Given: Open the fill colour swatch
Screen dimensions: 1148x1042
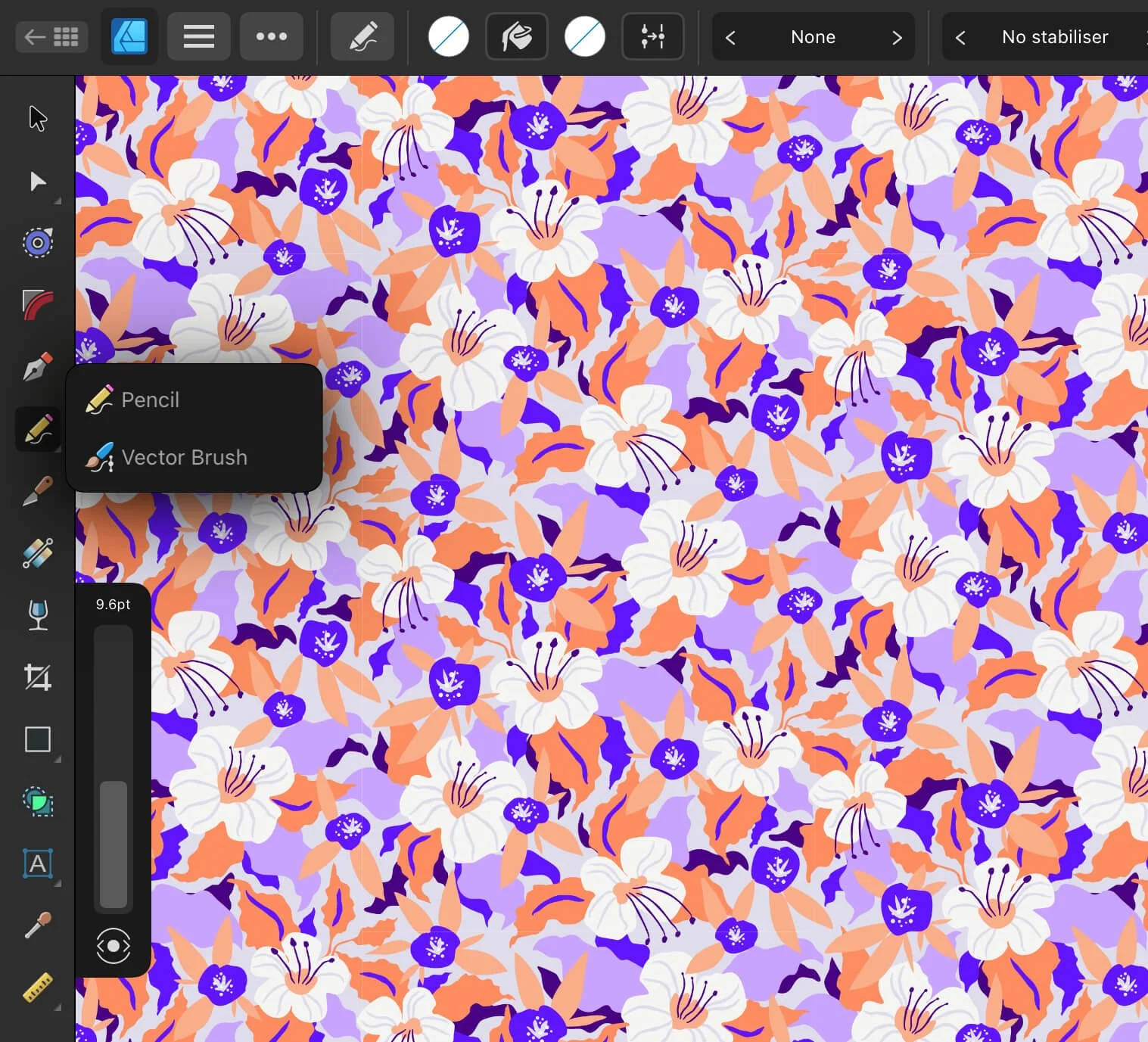Looking at the screenshot, I should tap(585, 36).
